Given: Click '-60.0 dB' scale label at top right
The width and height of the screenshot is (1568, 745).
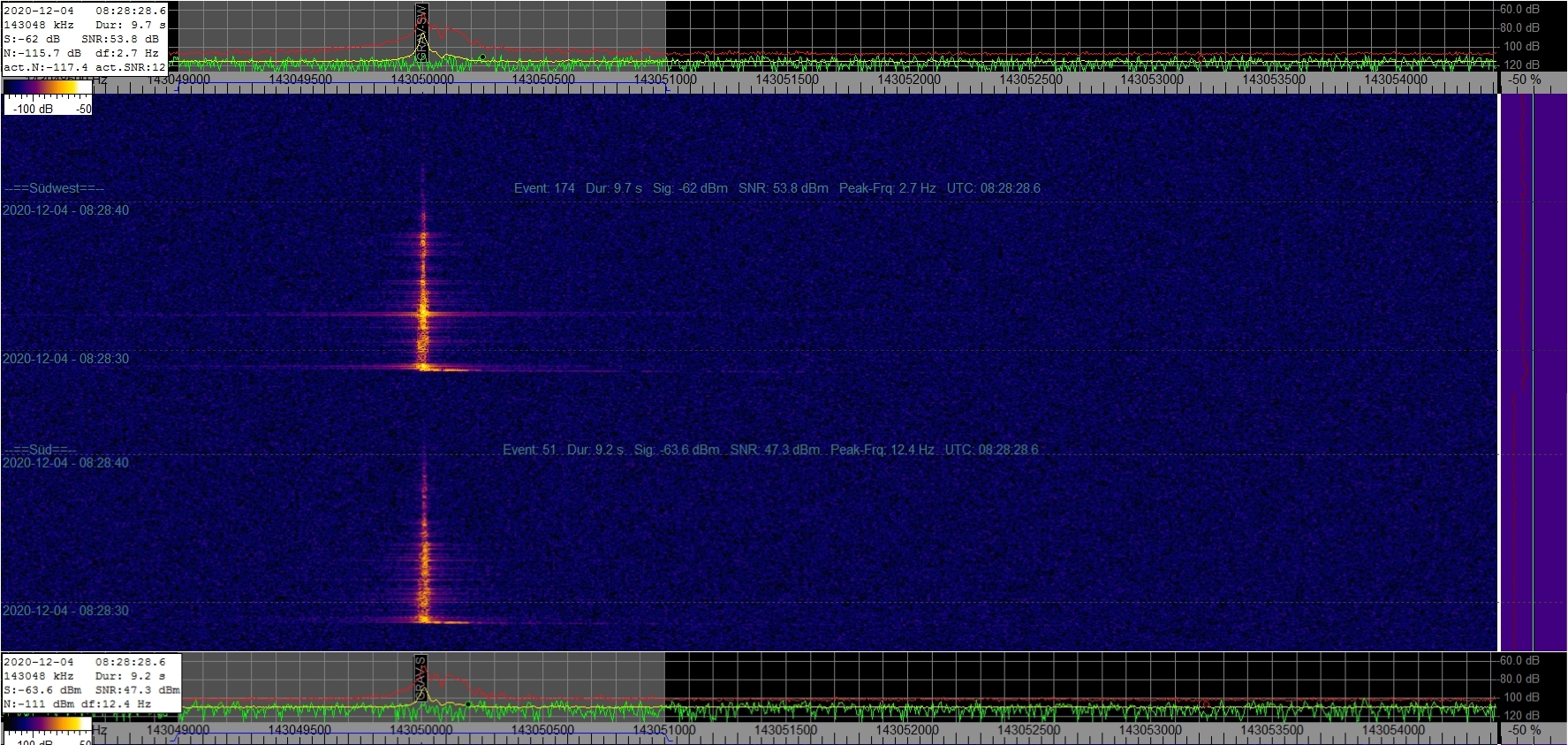Looking at the screenshot, I should (x=1519, y=10).
